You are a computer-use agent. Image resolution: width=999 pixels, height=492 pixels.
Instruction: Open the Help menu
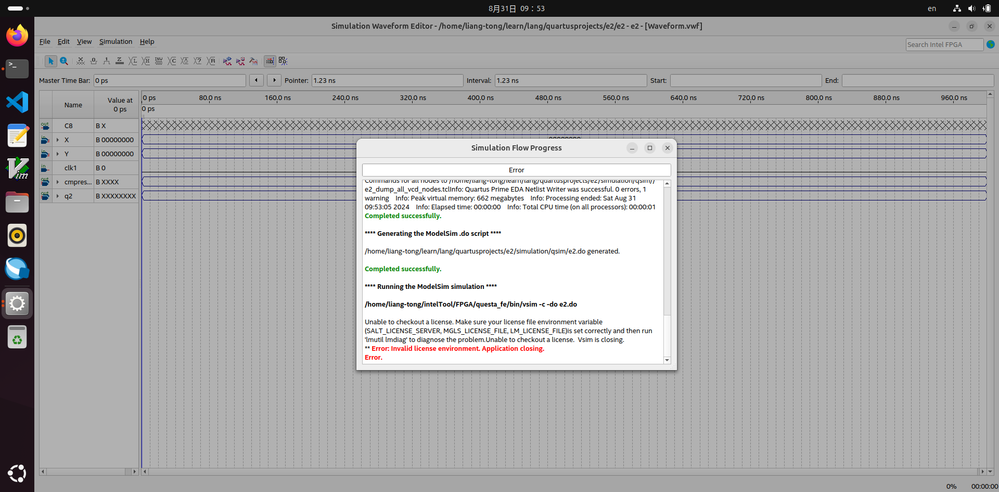click(147, 41)
